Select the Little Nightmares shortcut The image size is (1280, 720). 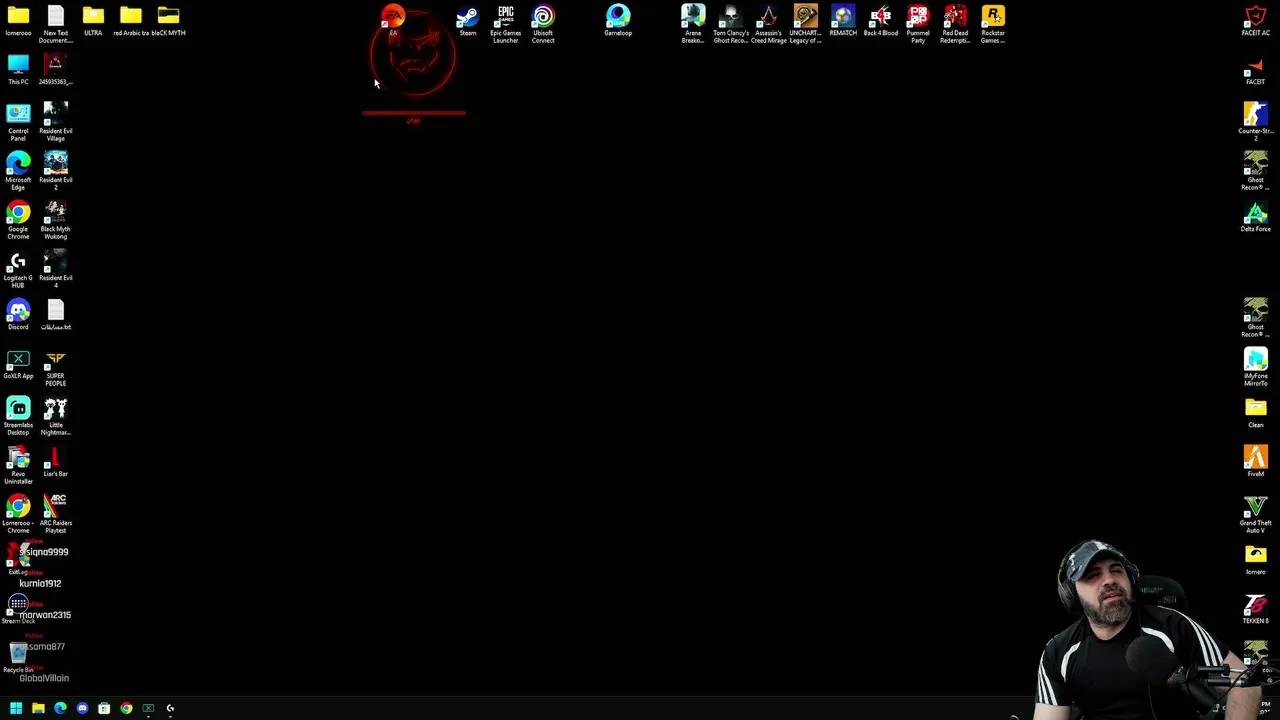pos(55,416)
